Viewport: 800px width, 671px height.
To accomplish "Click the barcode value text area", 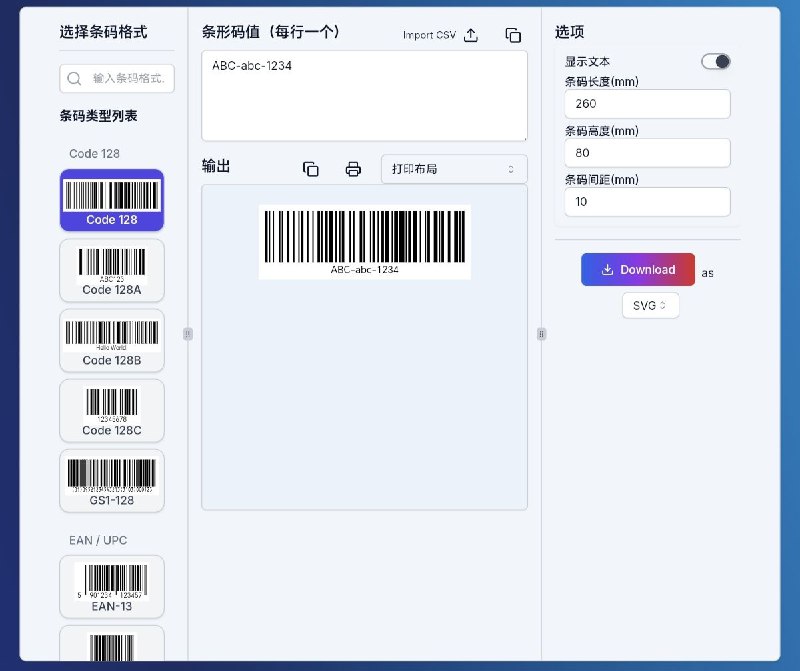I will [364, 95].
